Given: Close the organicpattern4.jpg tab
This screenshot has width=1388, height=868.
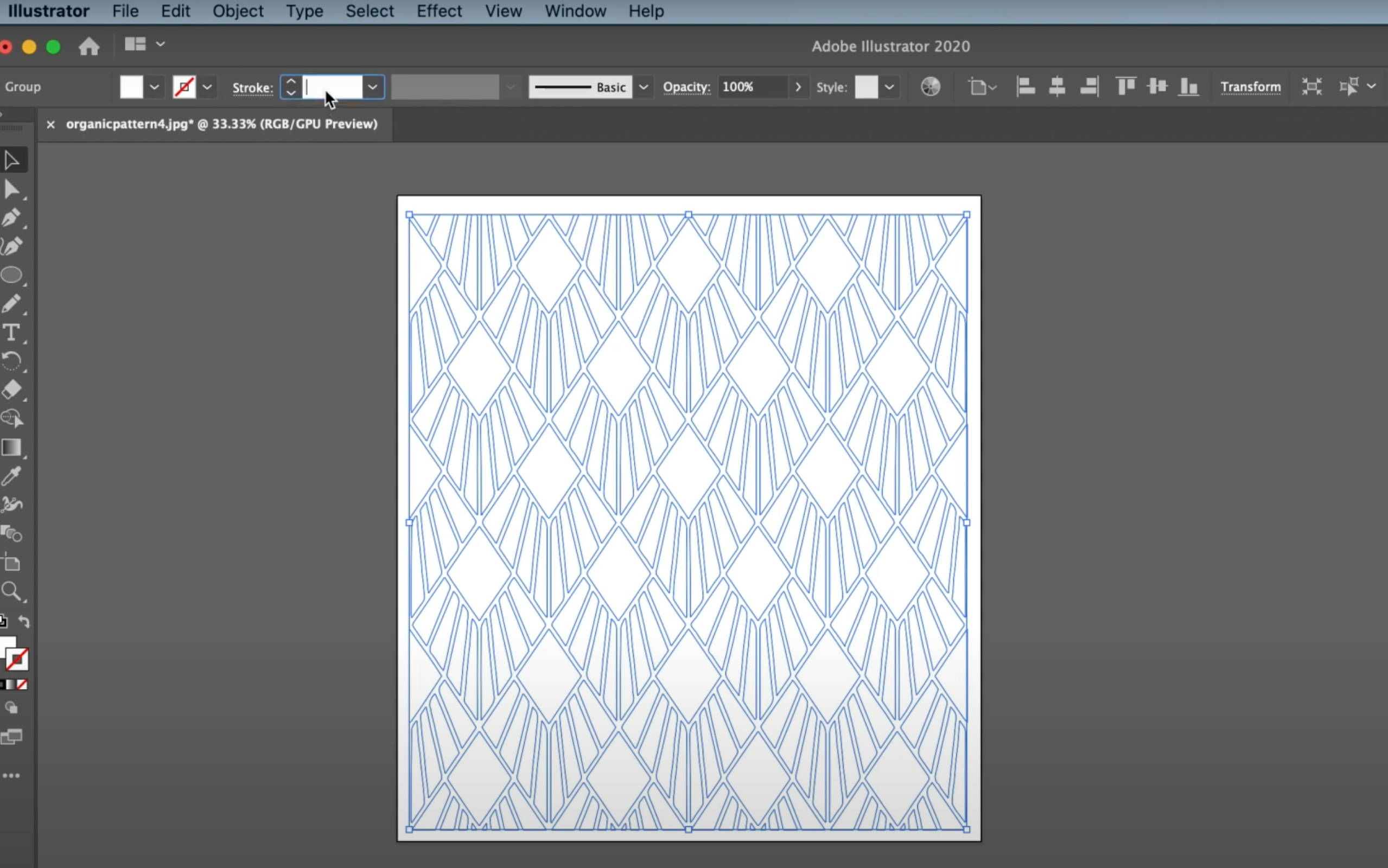Looking at the screenshot, I should [50, 124].
